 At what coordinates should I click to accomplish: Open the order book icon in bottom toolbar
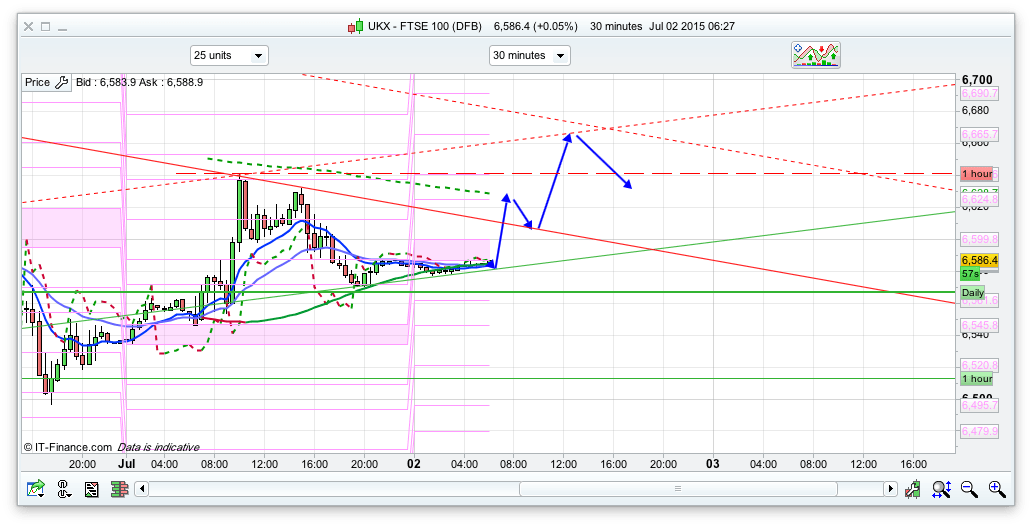118,489
